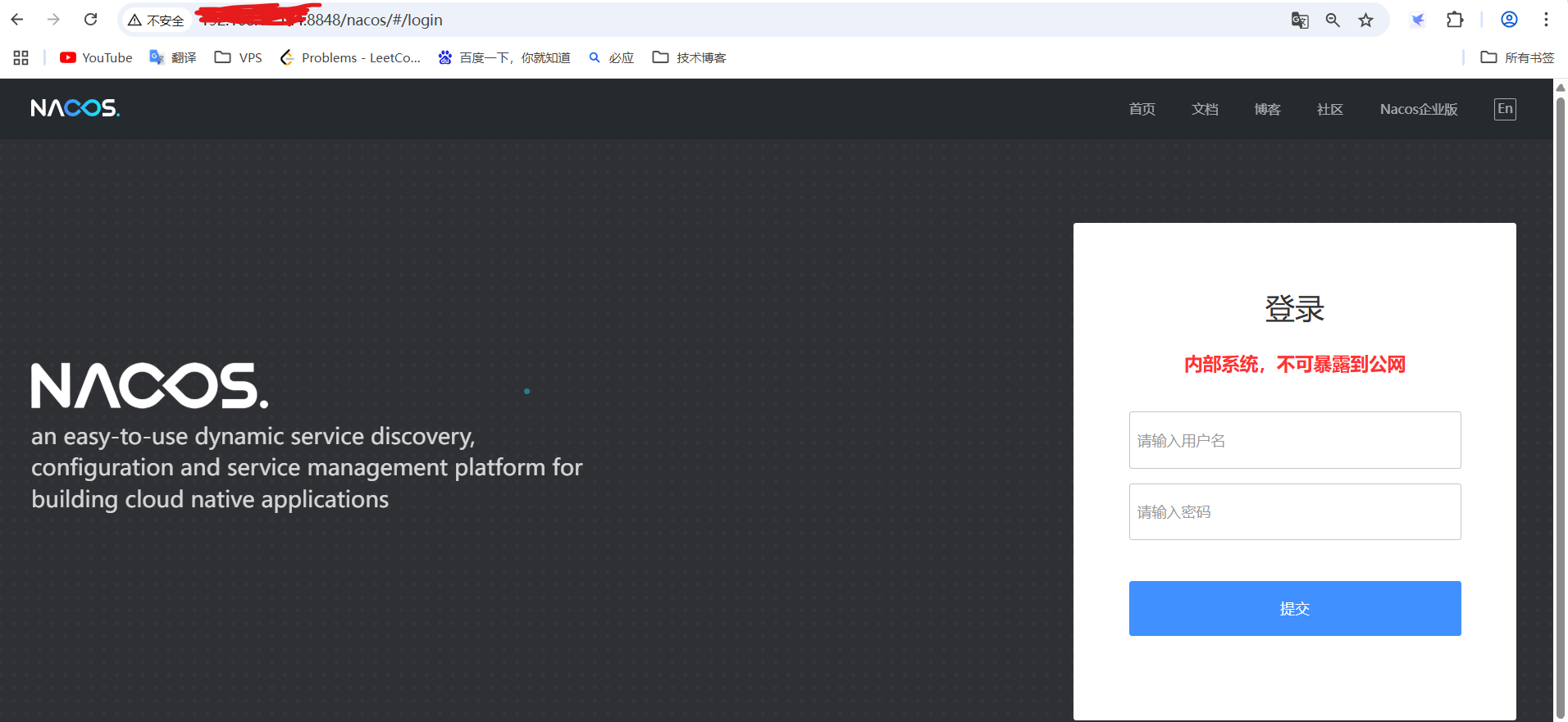Switch language with the En button

[x=1505, y=109]
